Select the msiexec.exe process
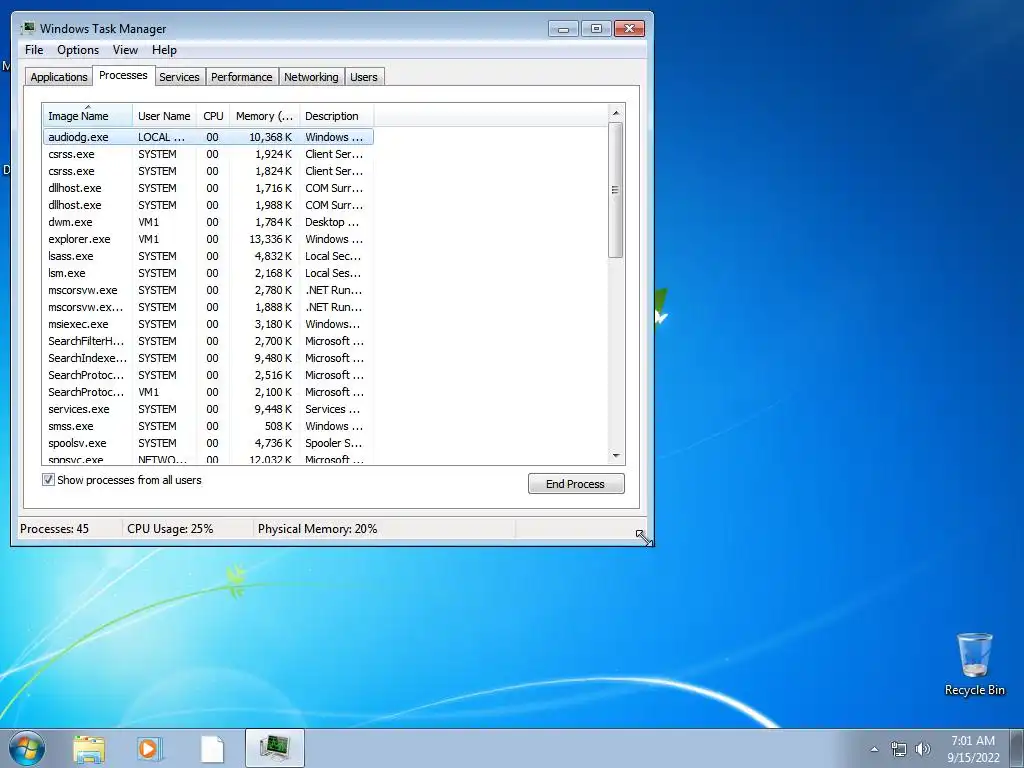Screen dimensions: 1024x768 click(208, 324)
